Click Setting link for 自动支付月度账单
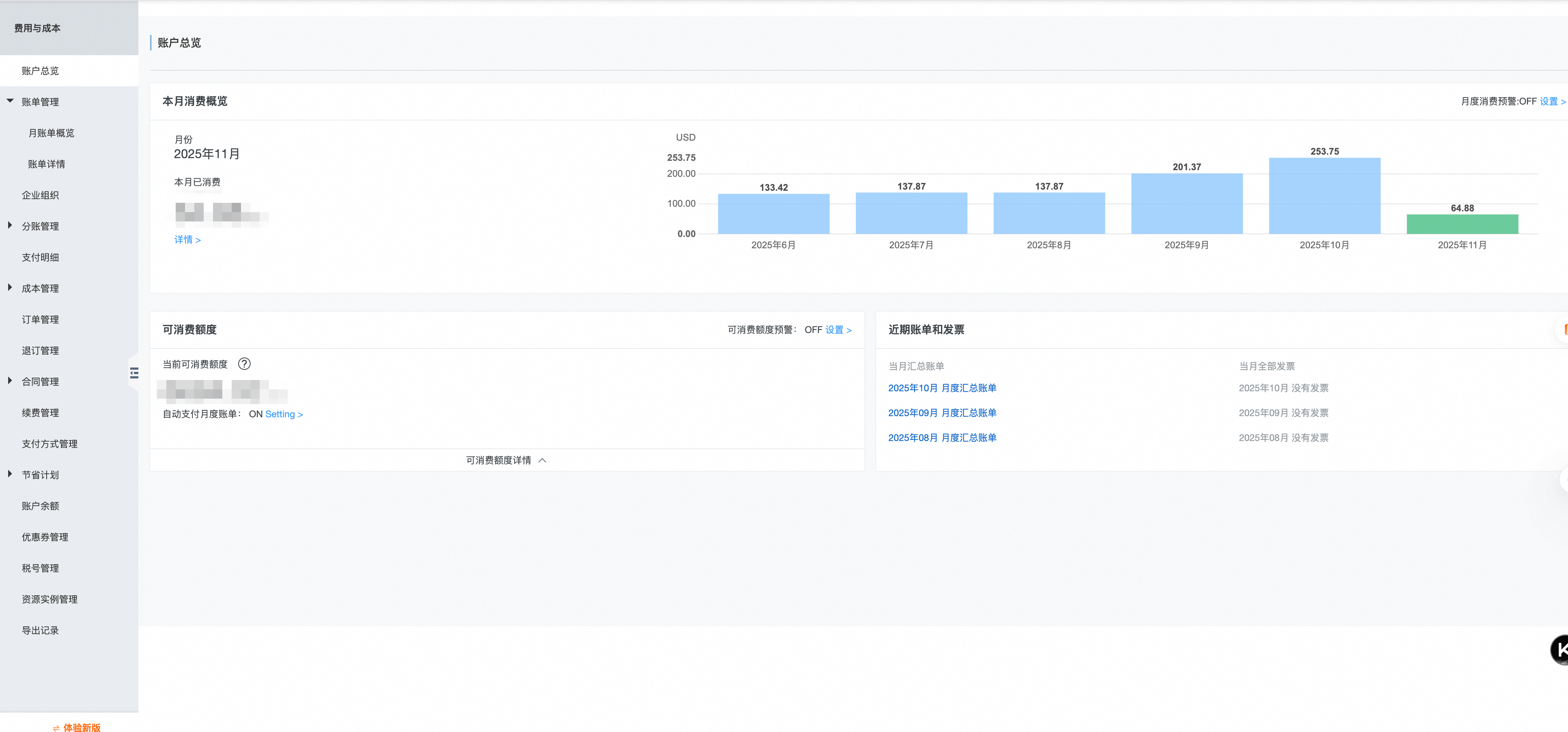Screen dimensions: 1568x732 tap(284, 415)
